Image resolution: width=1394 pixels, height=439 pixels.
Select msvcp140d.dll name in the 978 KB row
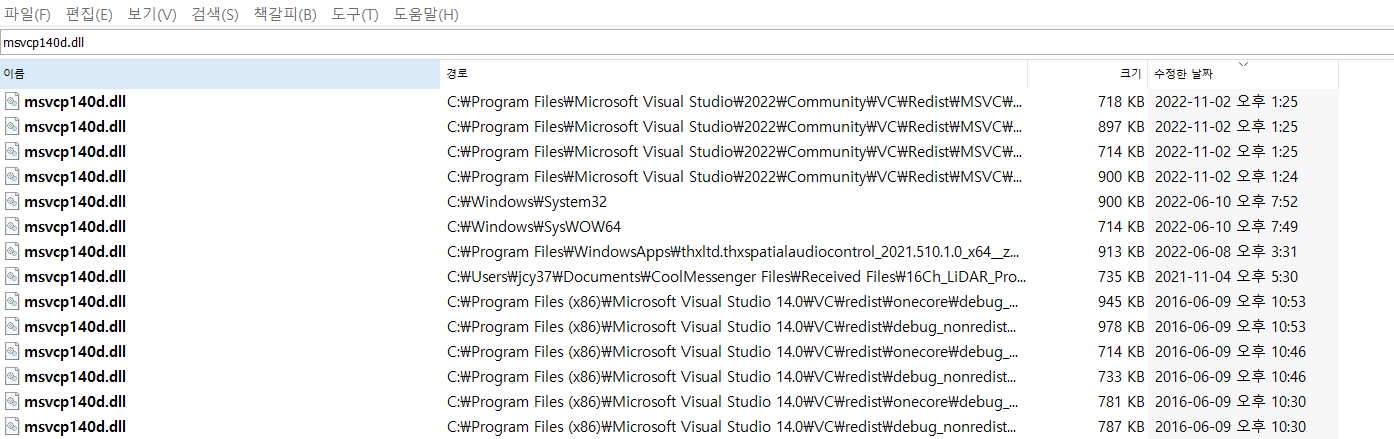[x=75, y=326]
